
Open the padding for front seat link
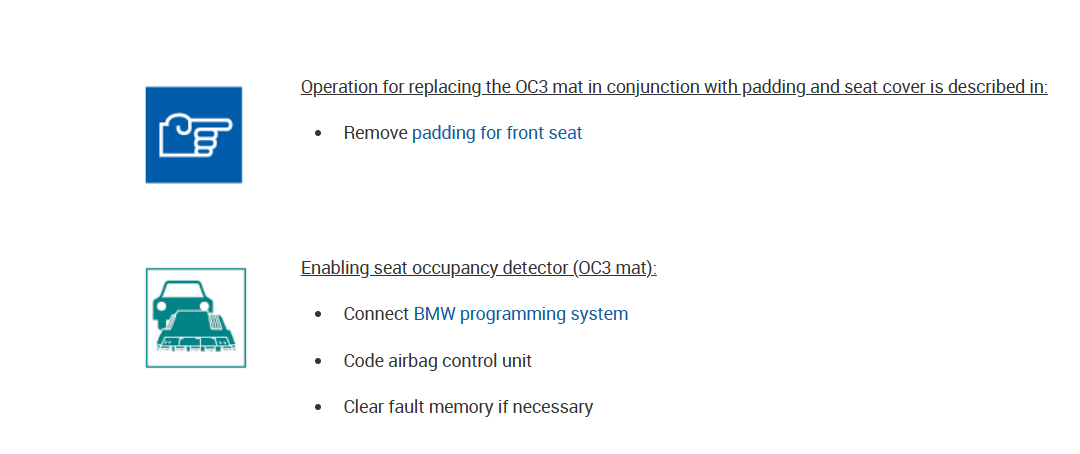click(x=497, y=132)
